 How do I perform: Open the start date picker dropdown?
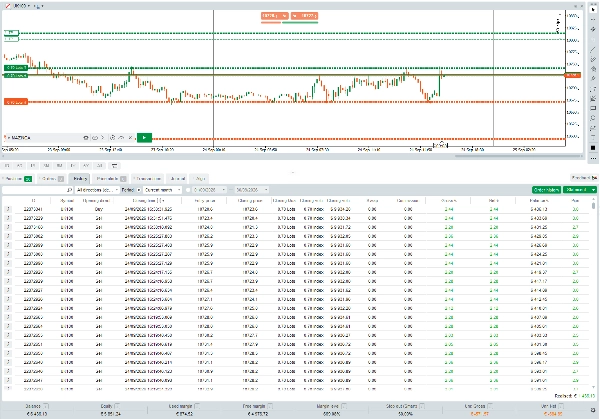(x=224, y=190)
